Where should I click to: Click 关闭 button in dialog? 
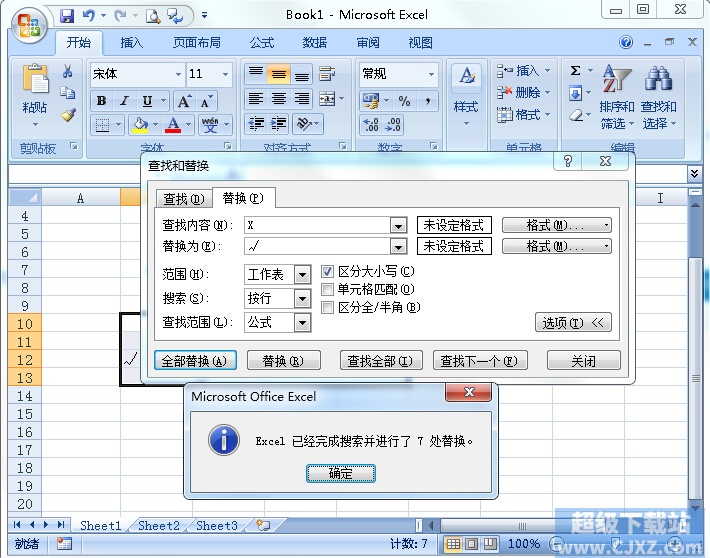coord(584,361)
